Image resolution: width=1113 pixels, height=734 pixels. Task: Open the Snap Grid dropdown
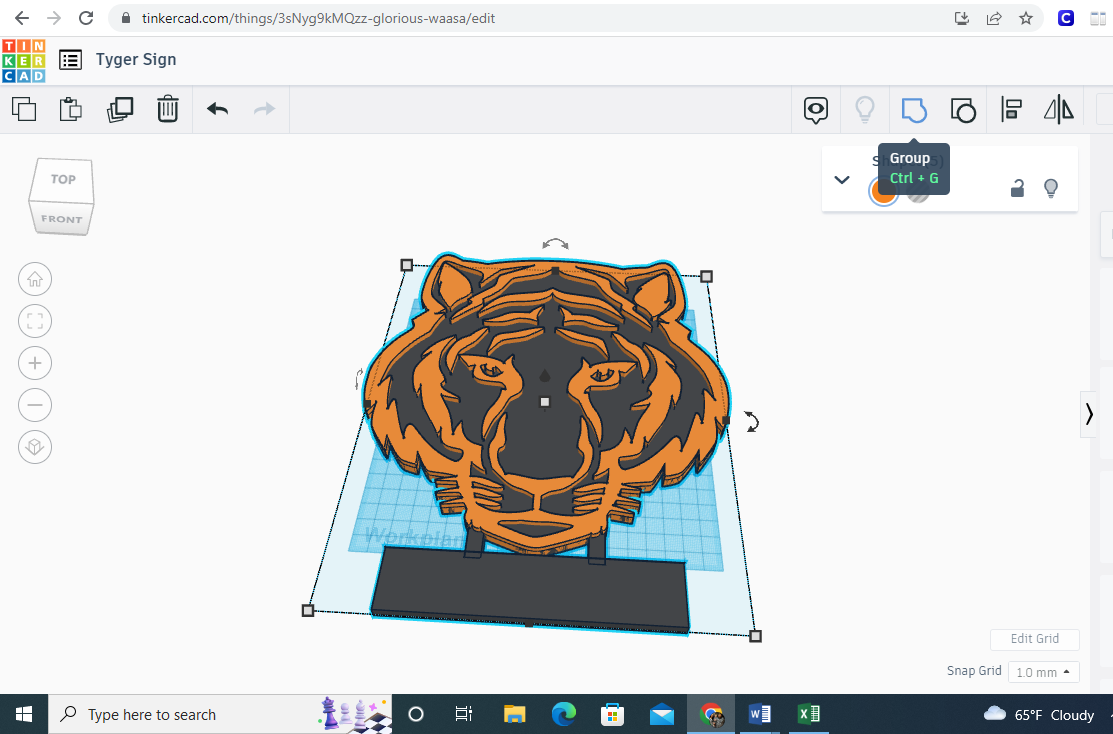pos(1043,672)
